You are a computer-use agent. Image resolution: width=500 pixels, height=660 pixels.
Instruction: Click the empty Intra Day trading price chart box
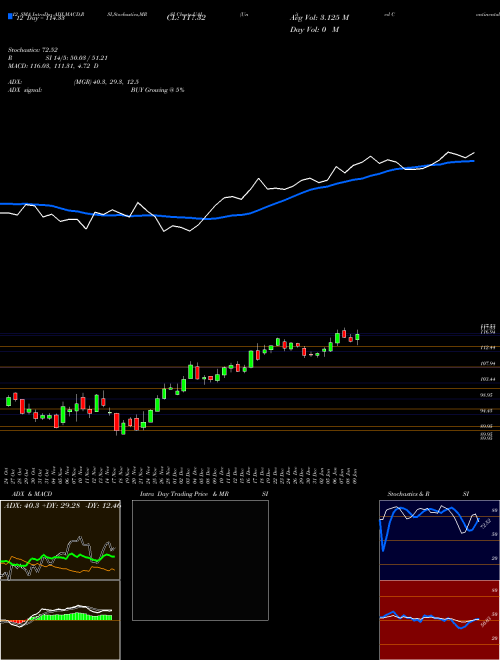click(200, 560)
